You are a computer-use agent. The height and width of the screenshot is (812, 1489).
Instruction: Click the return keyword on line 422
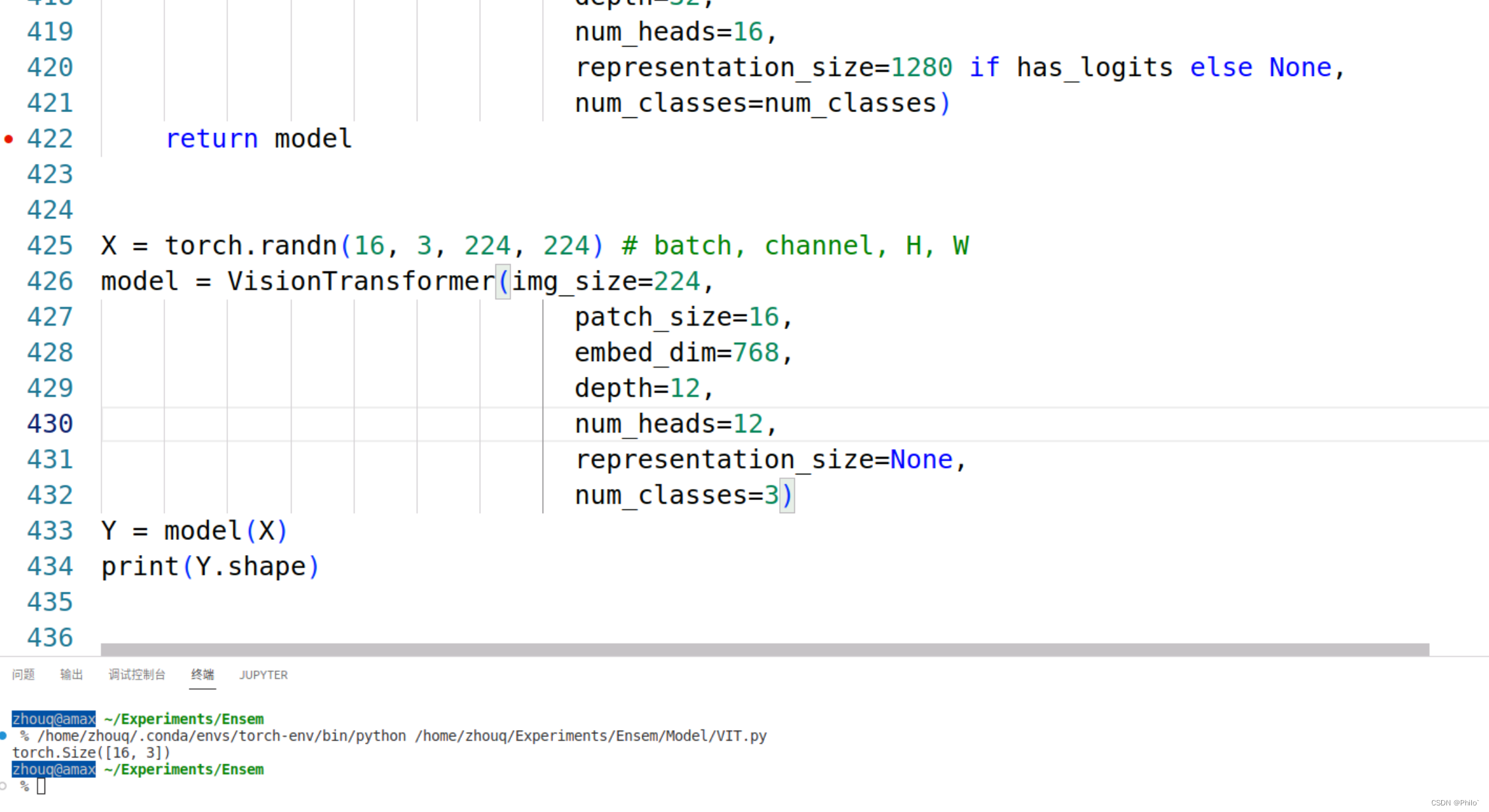[x=212, y=139]
